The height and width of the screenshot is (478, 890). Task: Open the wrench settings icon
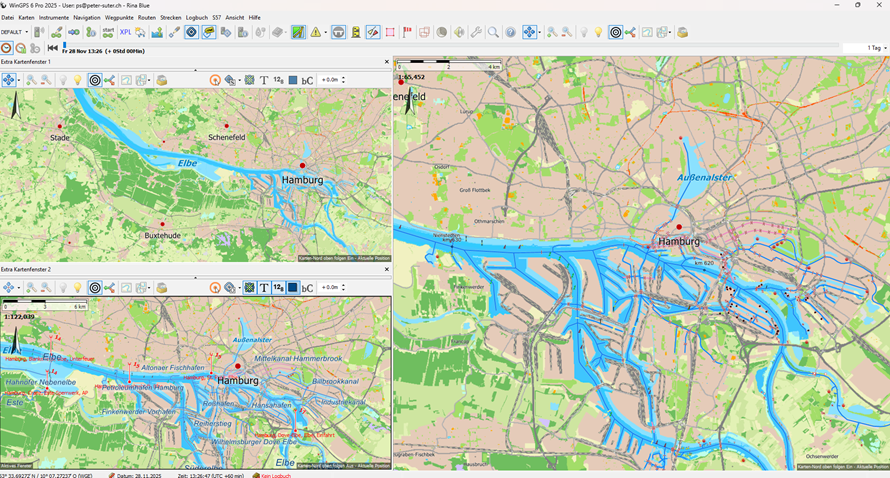coord(476,32)
